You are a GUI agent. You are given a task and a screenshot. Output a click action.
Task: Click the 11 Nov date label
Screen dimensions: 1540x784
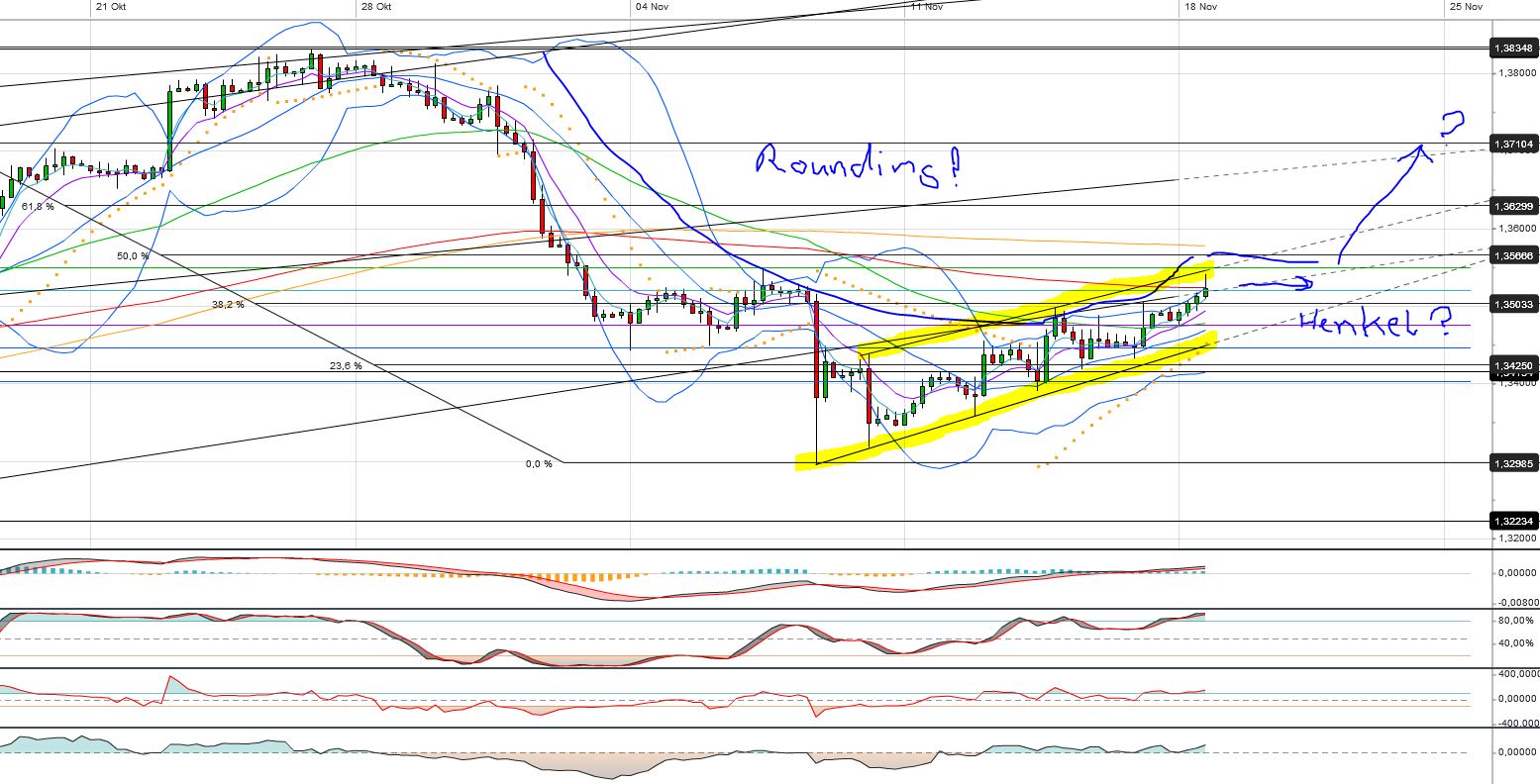click(x=925, y=6)
